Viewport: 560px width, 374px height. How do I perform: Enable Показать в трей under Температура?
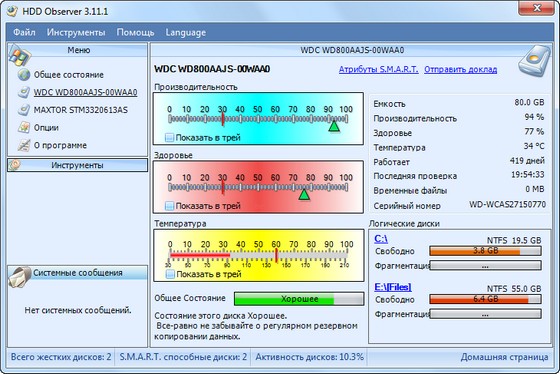[x=170, y=274]
